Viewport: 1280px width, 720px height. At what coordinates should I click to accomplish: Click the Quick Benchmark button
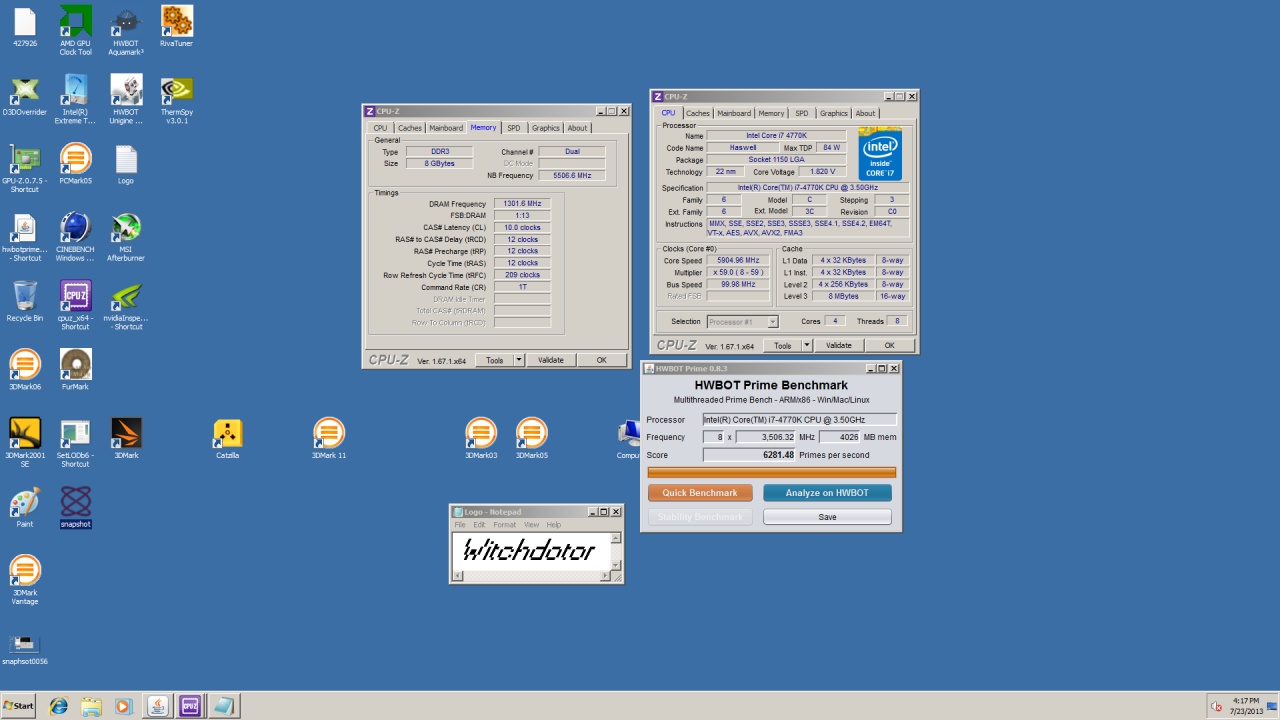click(x=700, y=493)
